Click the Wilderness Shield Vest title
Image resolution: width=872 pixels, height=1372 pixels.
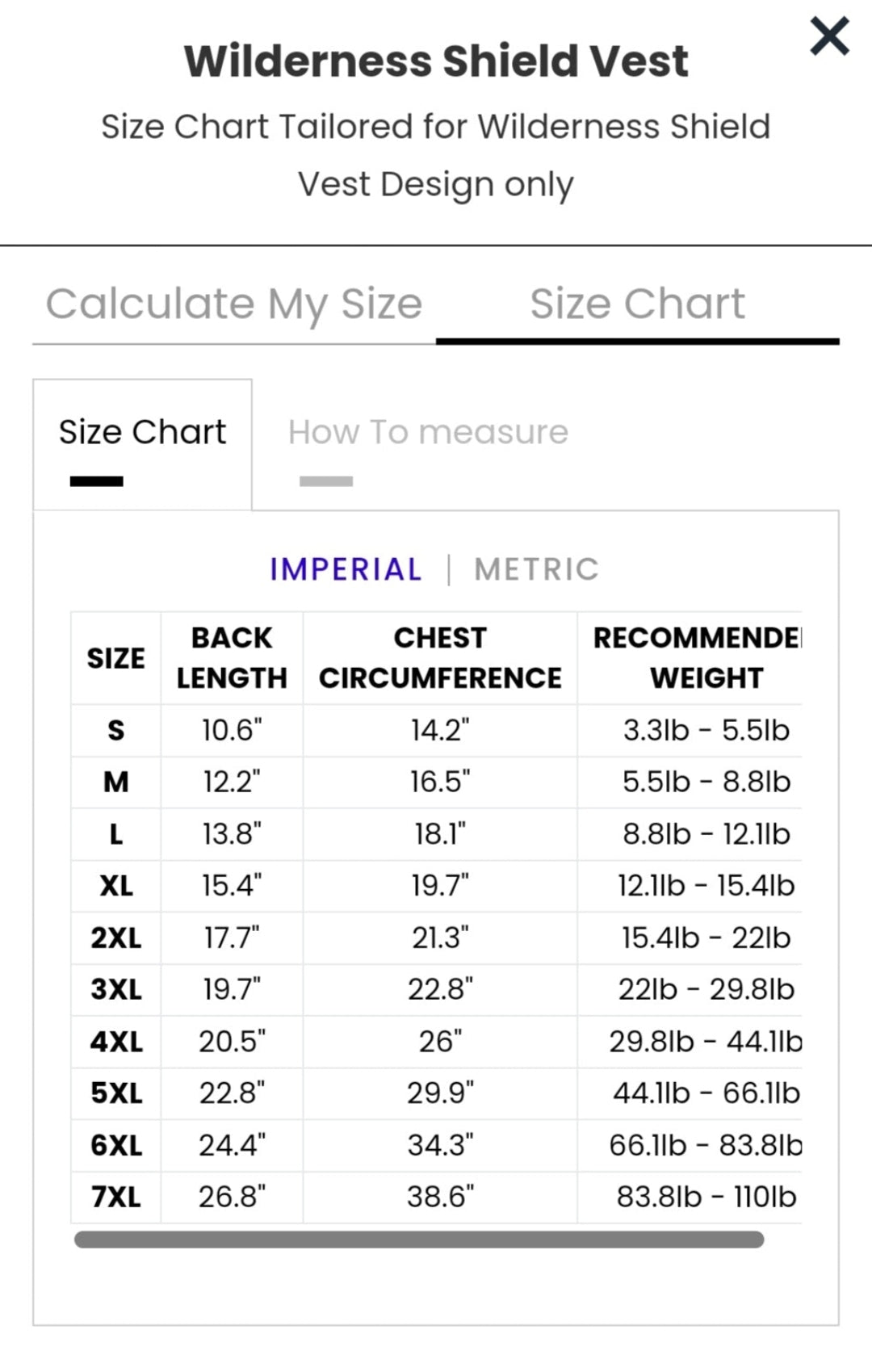(x=436, y=61)
